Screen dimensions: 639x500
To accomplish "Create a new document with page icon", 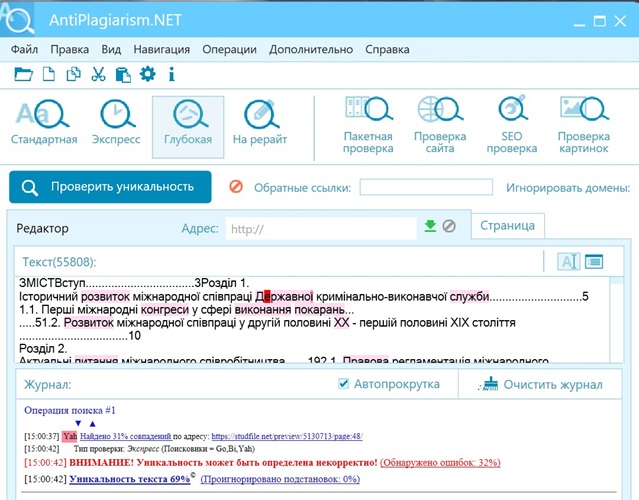I will [x=49, y=74].
